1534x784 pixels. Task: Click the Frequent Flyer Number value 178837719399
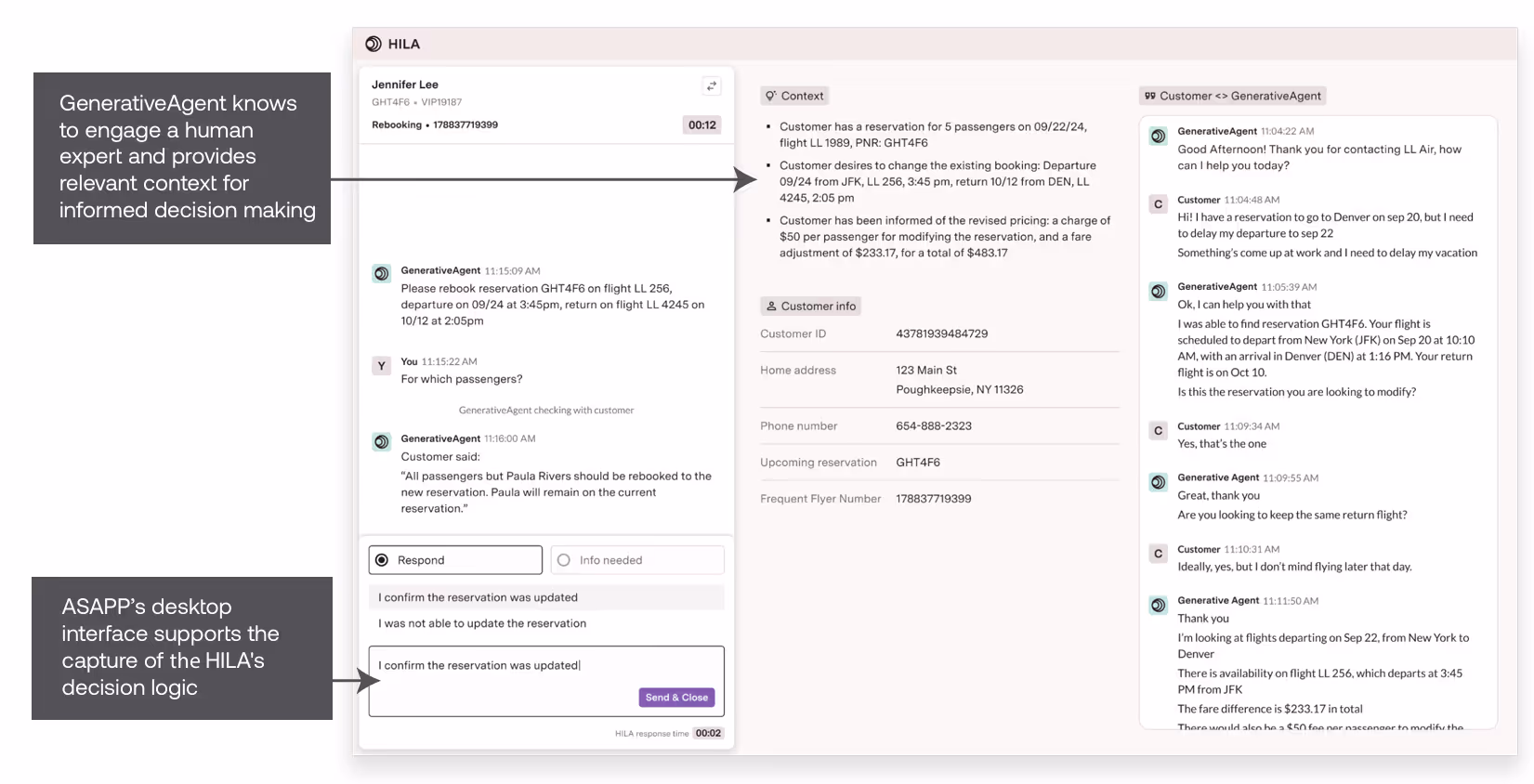tap(934, 499)
